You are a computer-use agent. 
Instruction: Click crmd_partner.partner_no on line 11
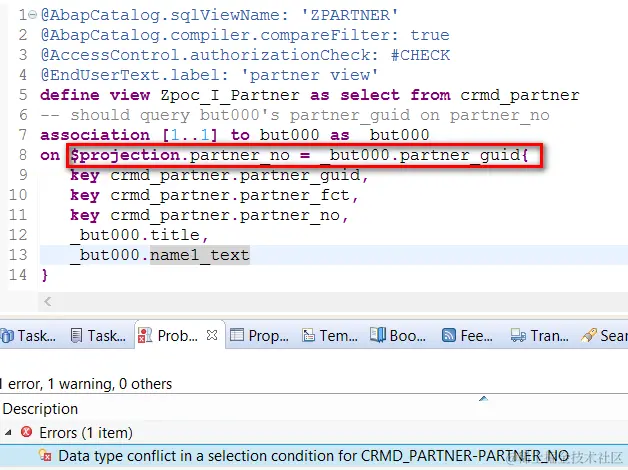click(x=225, y=215)
